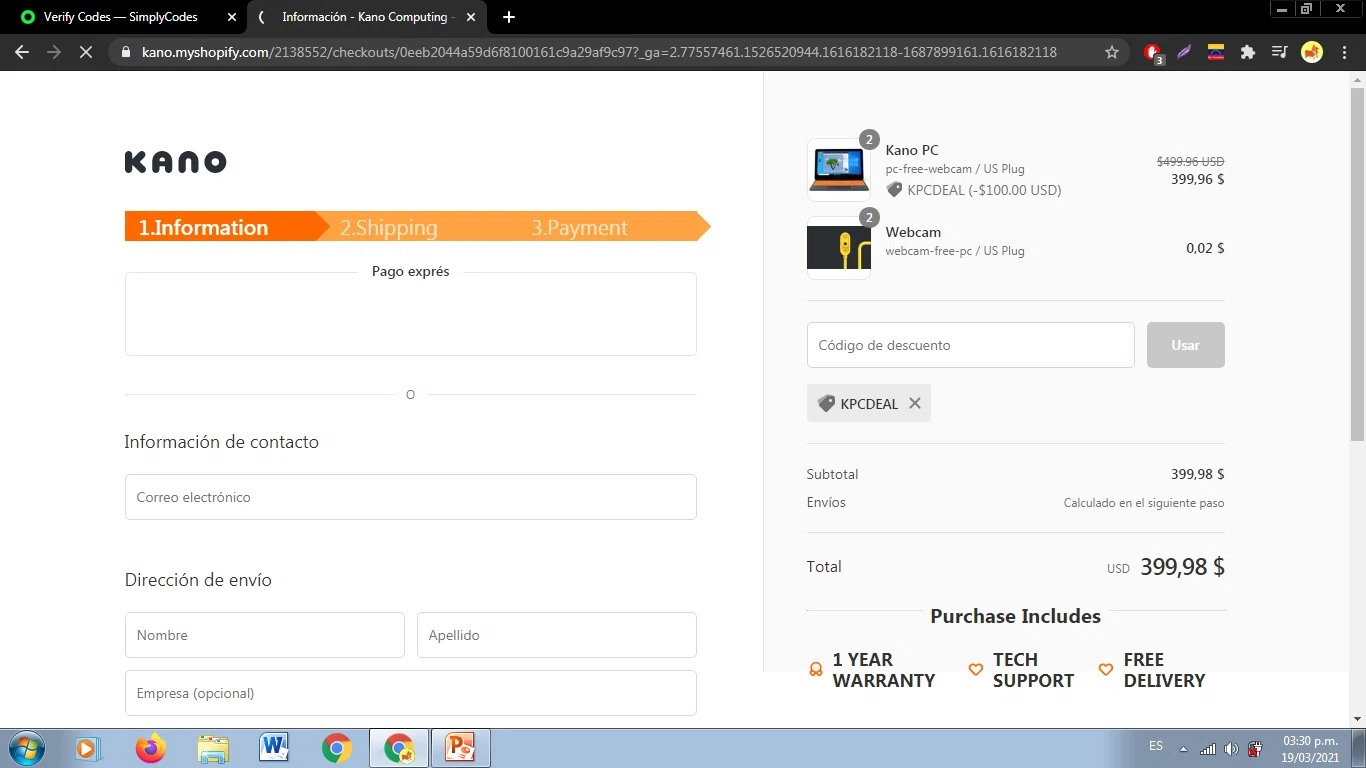Click the 1 YEAR WARRANTY badge icon

[x=816, y=669]
